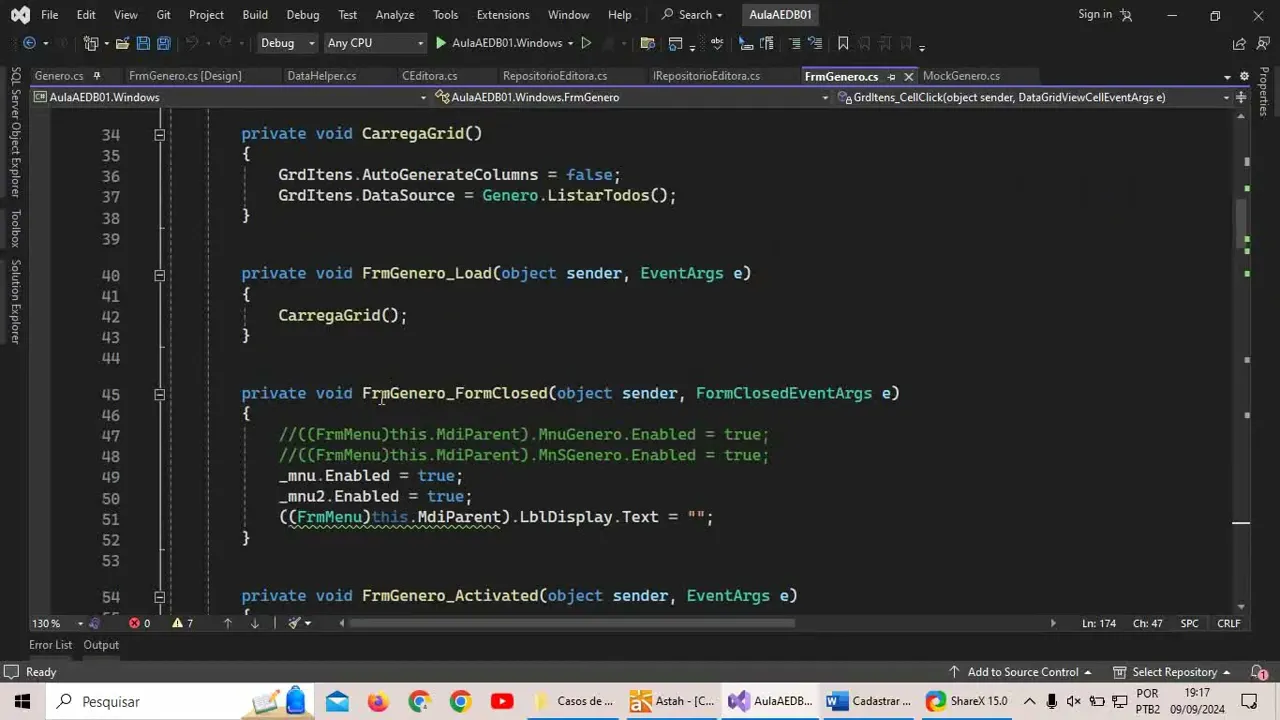Open the Build menu

point(255,15)
